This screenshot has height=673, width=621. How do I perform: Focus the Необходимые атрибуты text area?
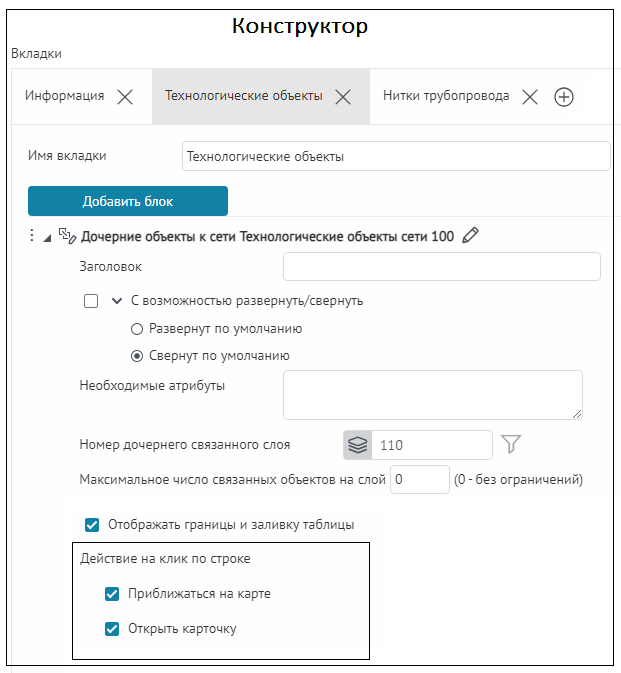tap(432, 395)
